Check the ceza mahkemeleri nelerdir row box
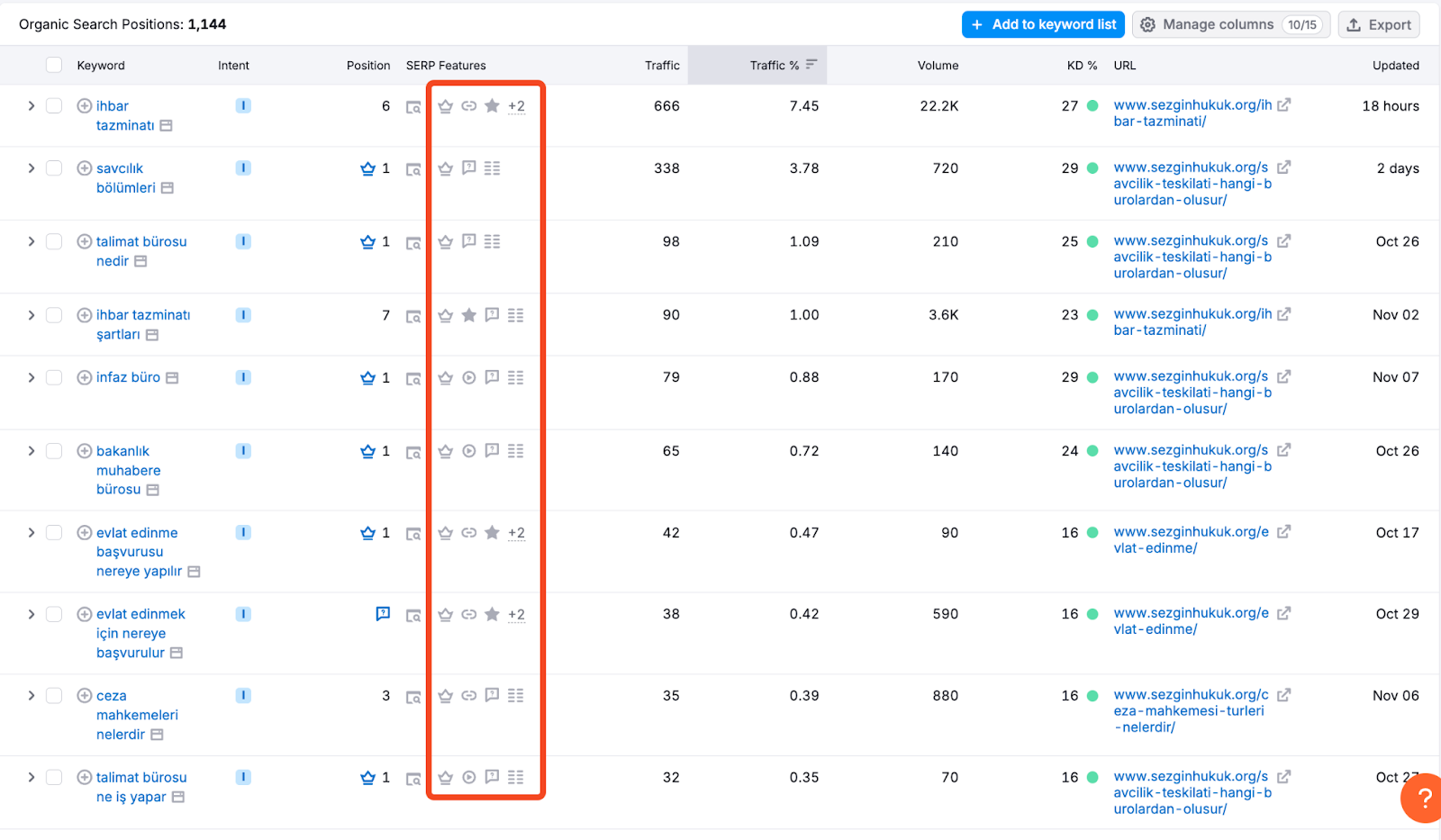This screenshot has height=840, width=1441. tap(54, 696)
